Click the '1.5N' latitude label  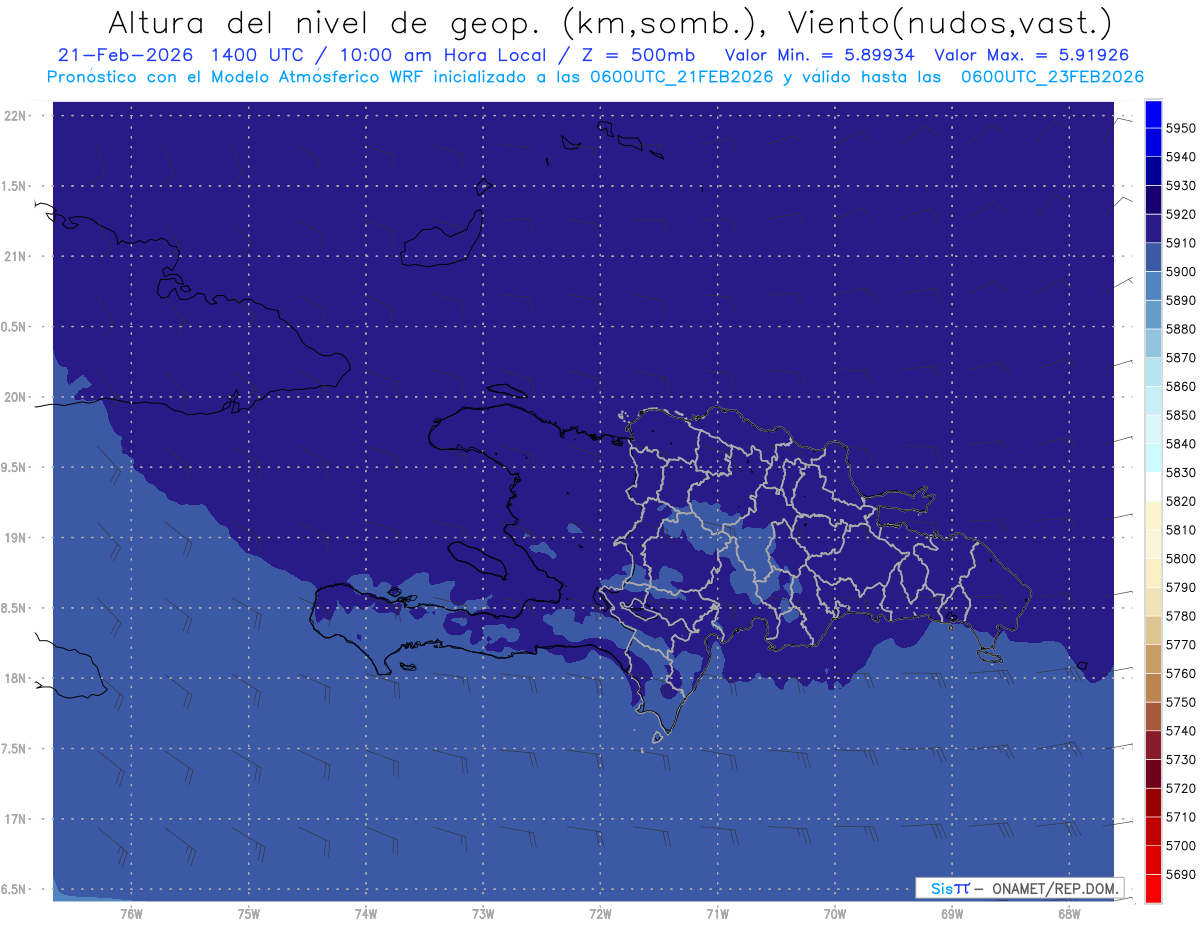(15, 186)
